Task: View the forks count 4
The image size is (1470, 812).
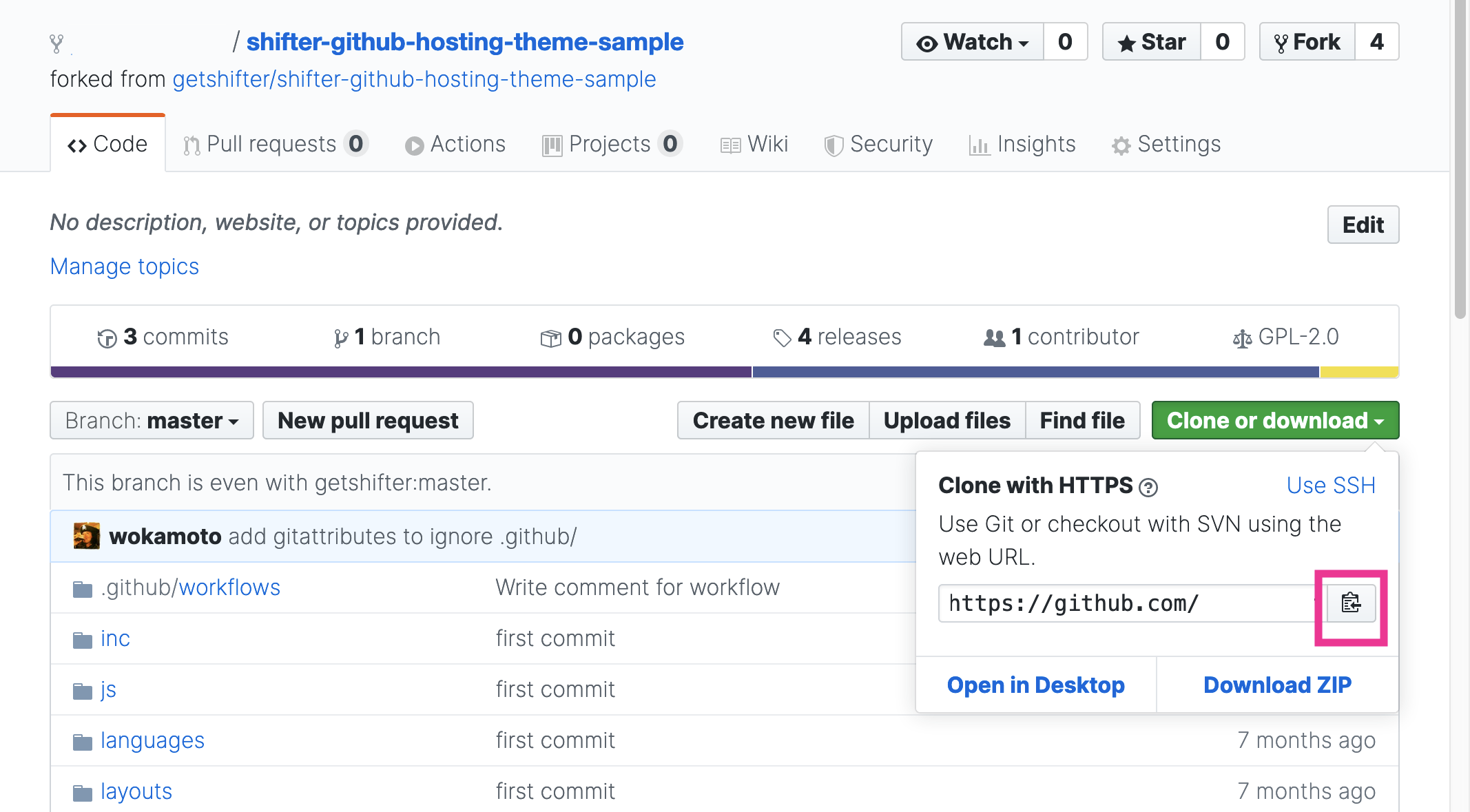Action: (x=1377, y=42)
